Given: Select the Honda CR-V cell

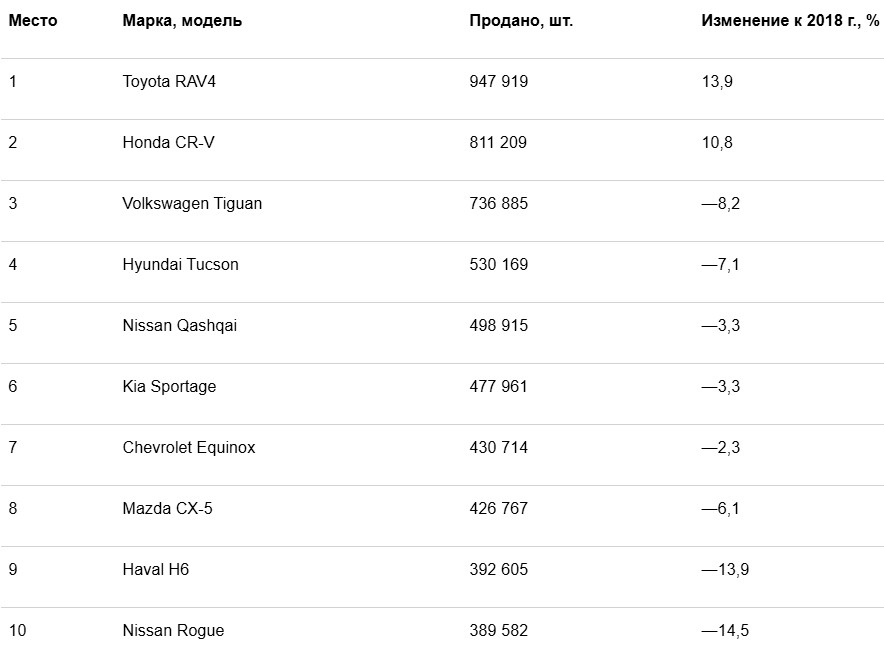Looking at the screenshot, I should [x=169, y=142].
